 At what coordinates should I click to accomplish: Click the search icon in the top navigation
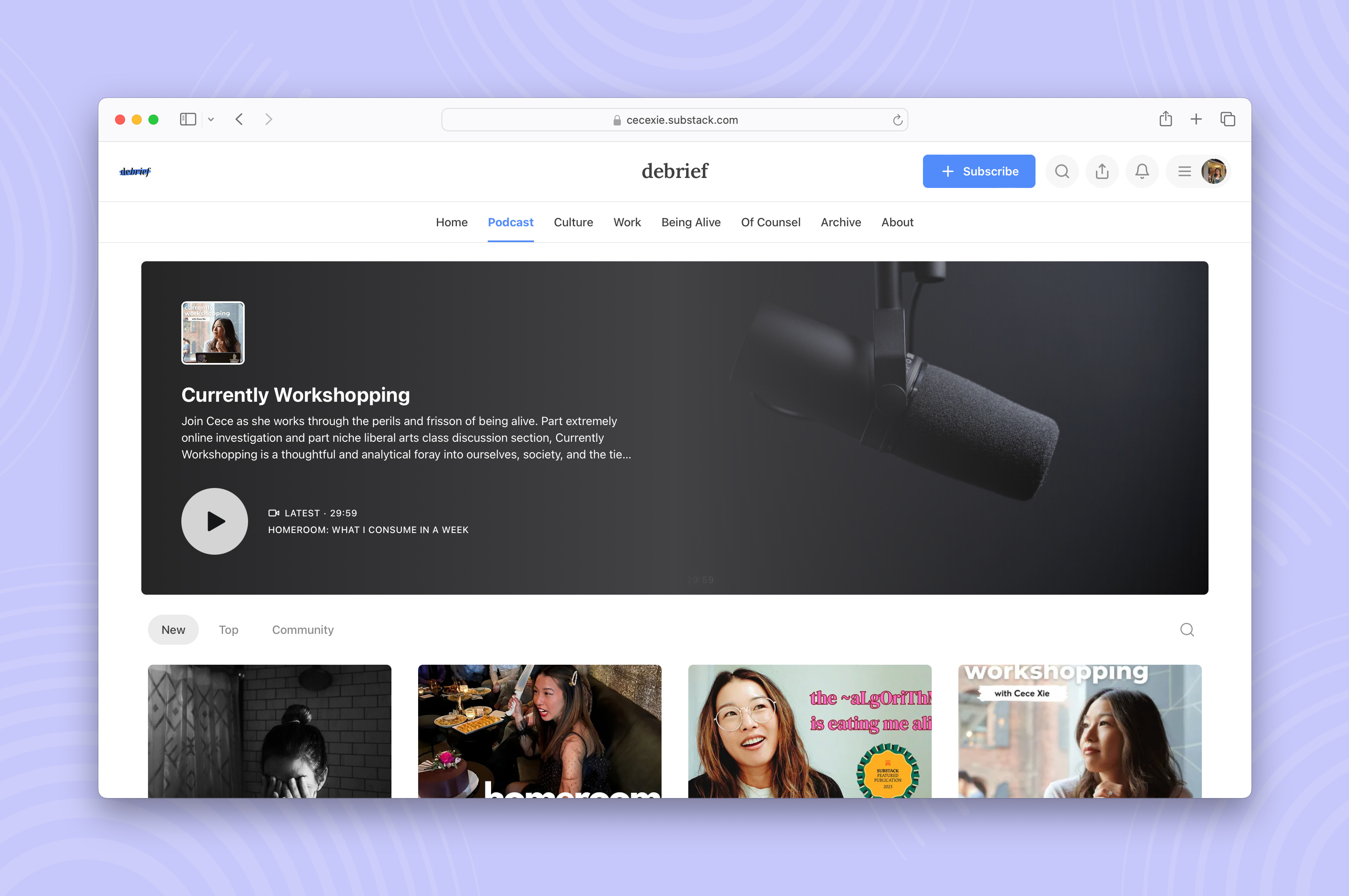pyautogui.click(x=1062, y=171)
